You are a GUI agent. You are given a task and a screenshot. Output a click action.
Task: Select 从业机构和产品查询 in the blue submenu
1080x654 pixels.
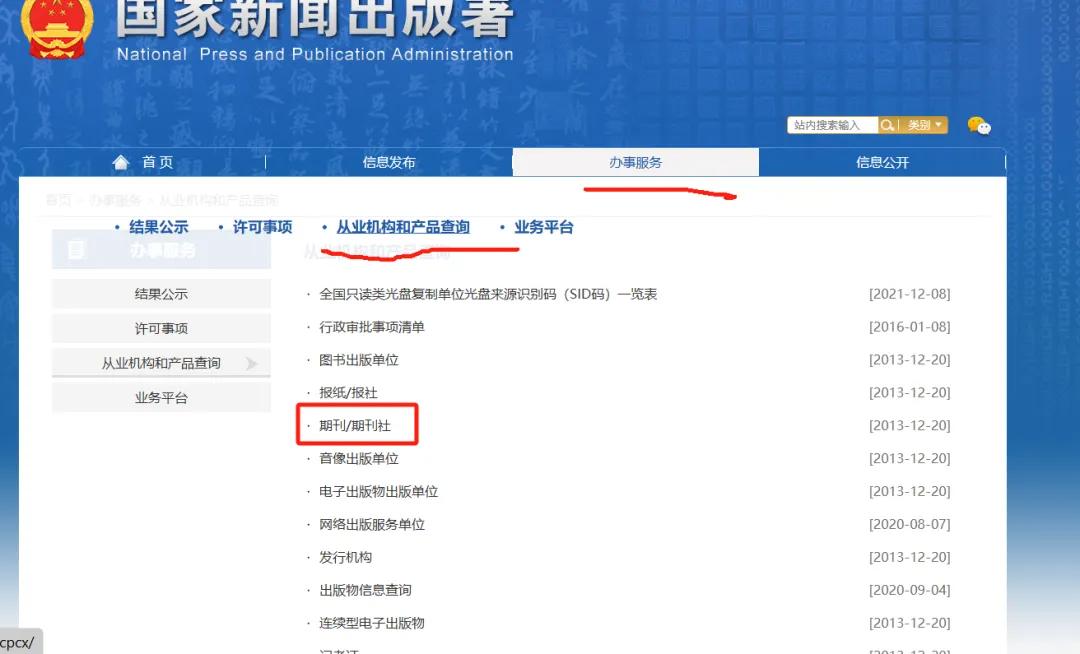click(403, 227)
